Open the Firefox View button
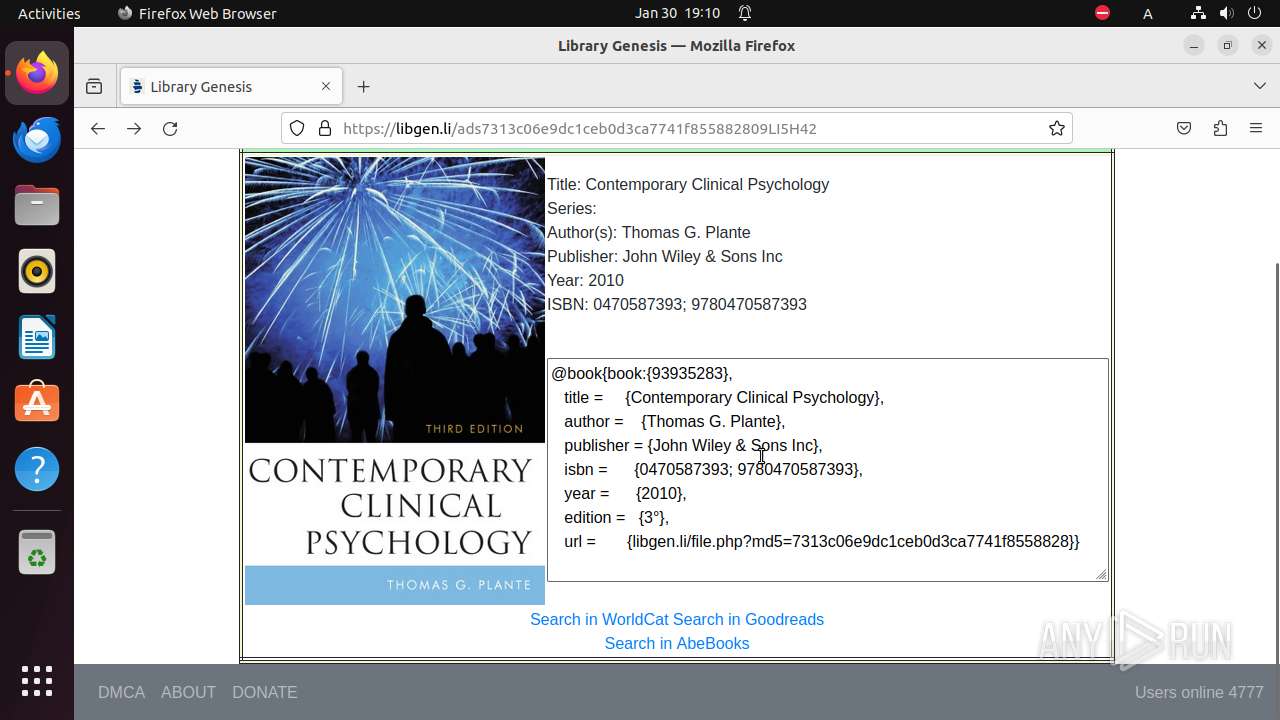1280x720 pixels. pos(94,86)
